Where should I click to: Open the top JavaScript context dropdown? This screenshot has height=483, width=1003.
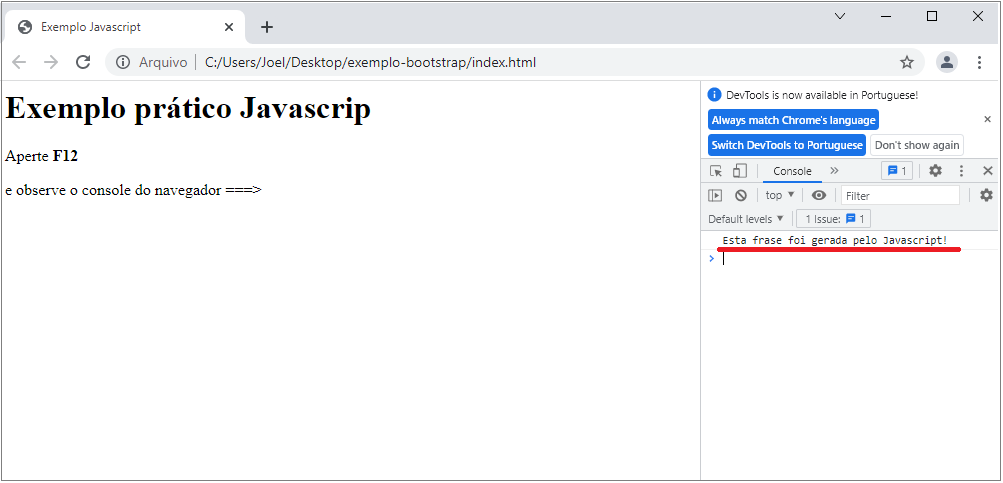pyautogui.click(x=780, y=195)
